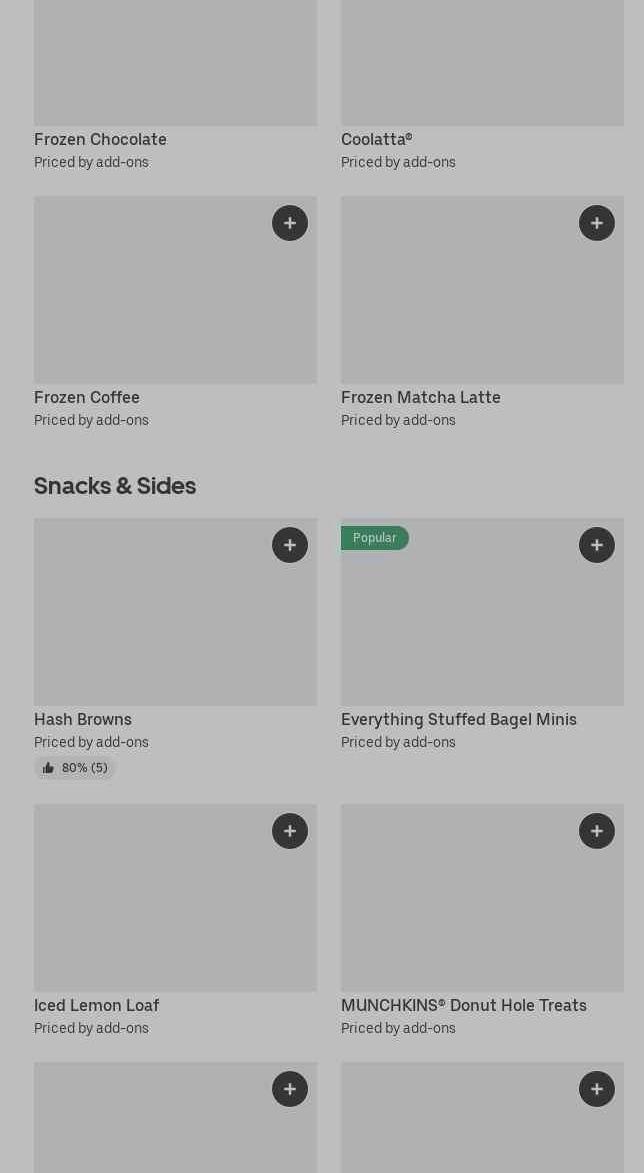
Task: Click the Hash Browns 80% rating badge
Action: tap(75, 768)
